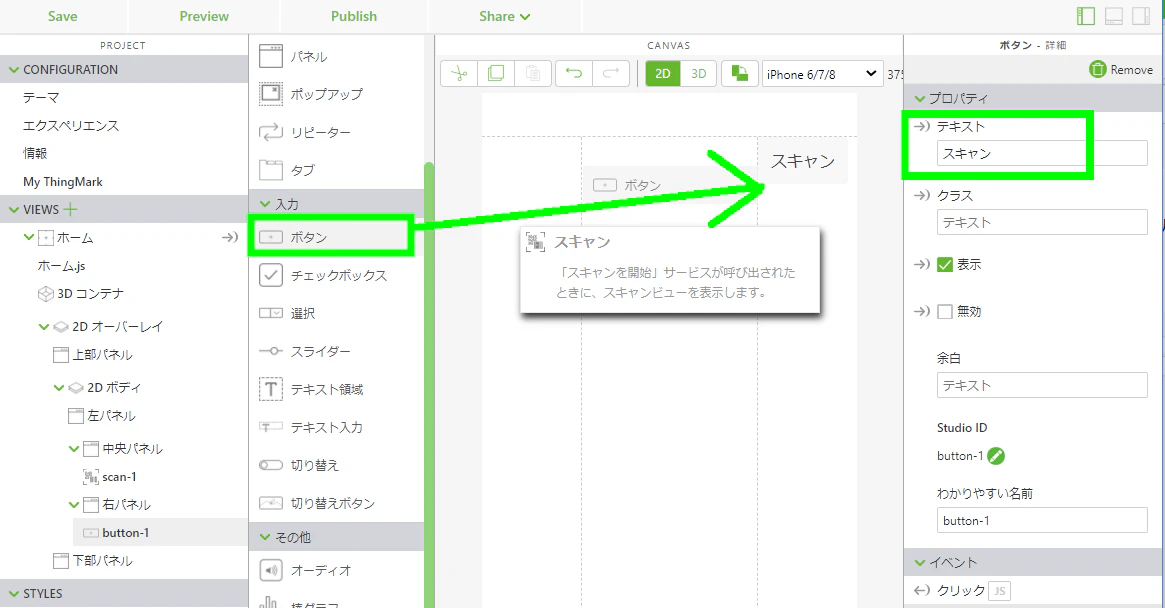The height and width of the screenshot is (608, 1165).
Task: Click the クラス text field
Action: [x=1042, y=222]
